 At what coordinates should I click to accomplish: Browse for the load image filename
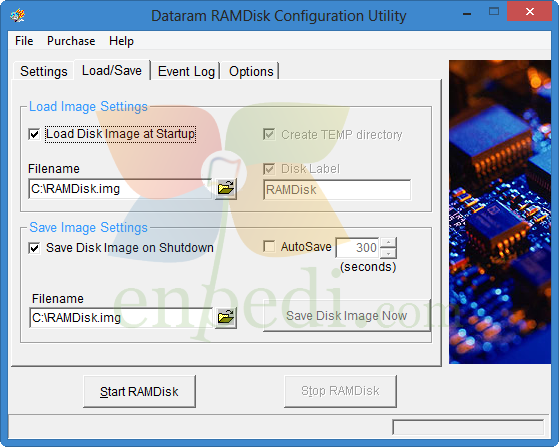226,188
